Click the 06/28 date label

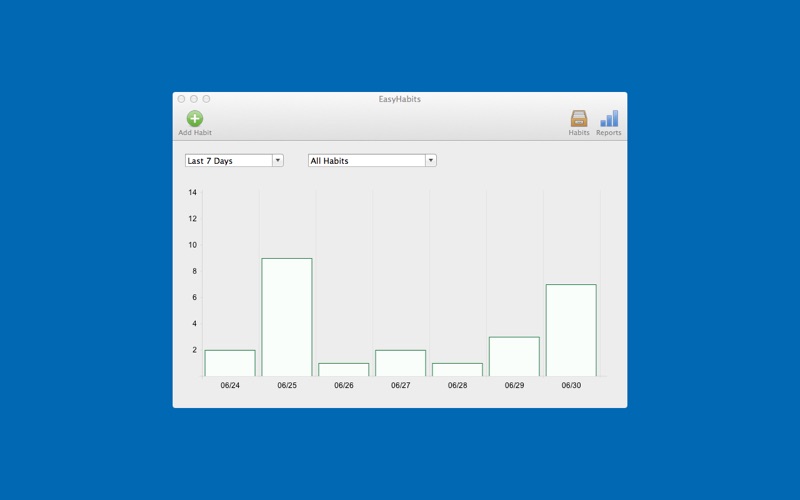click(x=458, y=385)
